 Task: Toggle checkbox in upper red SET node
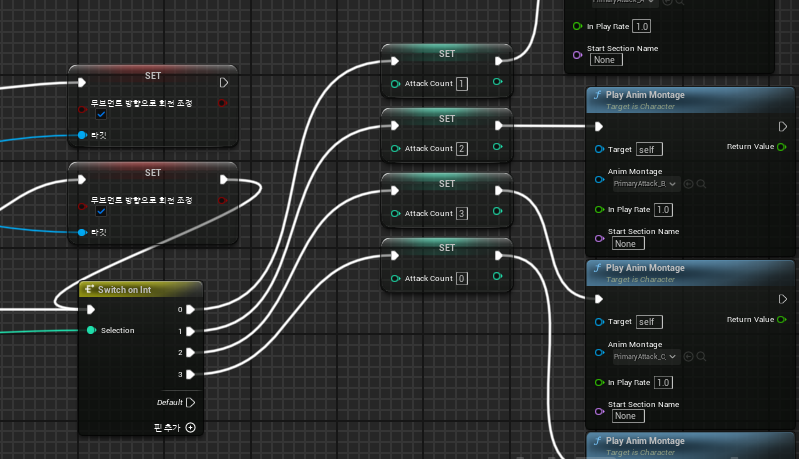point(101,114)
